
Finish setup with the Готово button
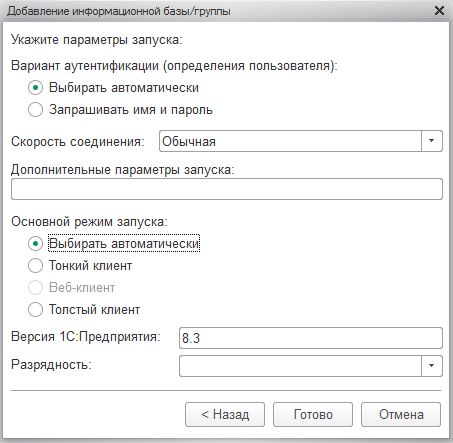click(313, 415)
